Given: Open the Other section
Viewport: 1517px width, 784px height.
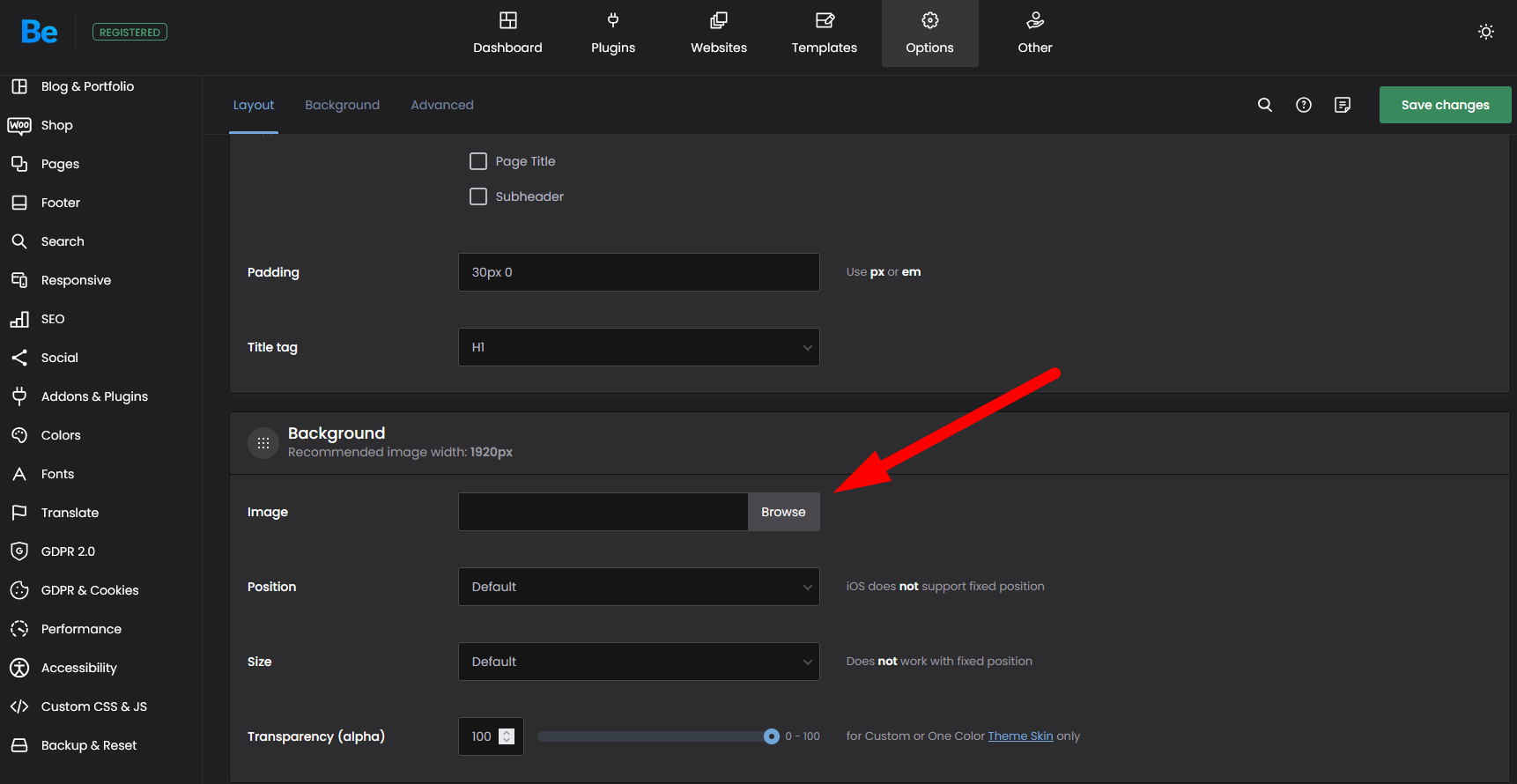Looking at the screenshot, I should (x=1035, y=33).
